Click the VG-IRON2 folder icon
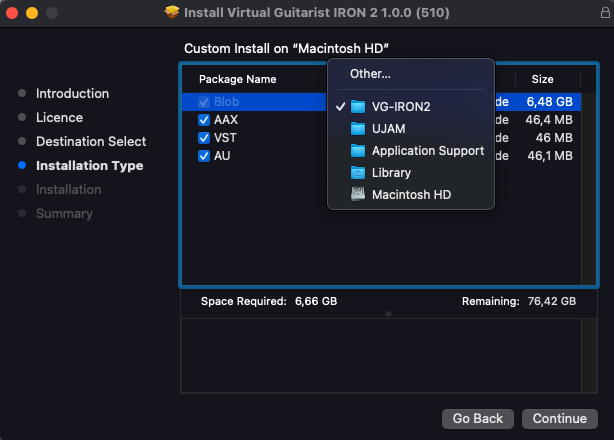This screenshot has width=614, height=440. click(x=359, y=107)
